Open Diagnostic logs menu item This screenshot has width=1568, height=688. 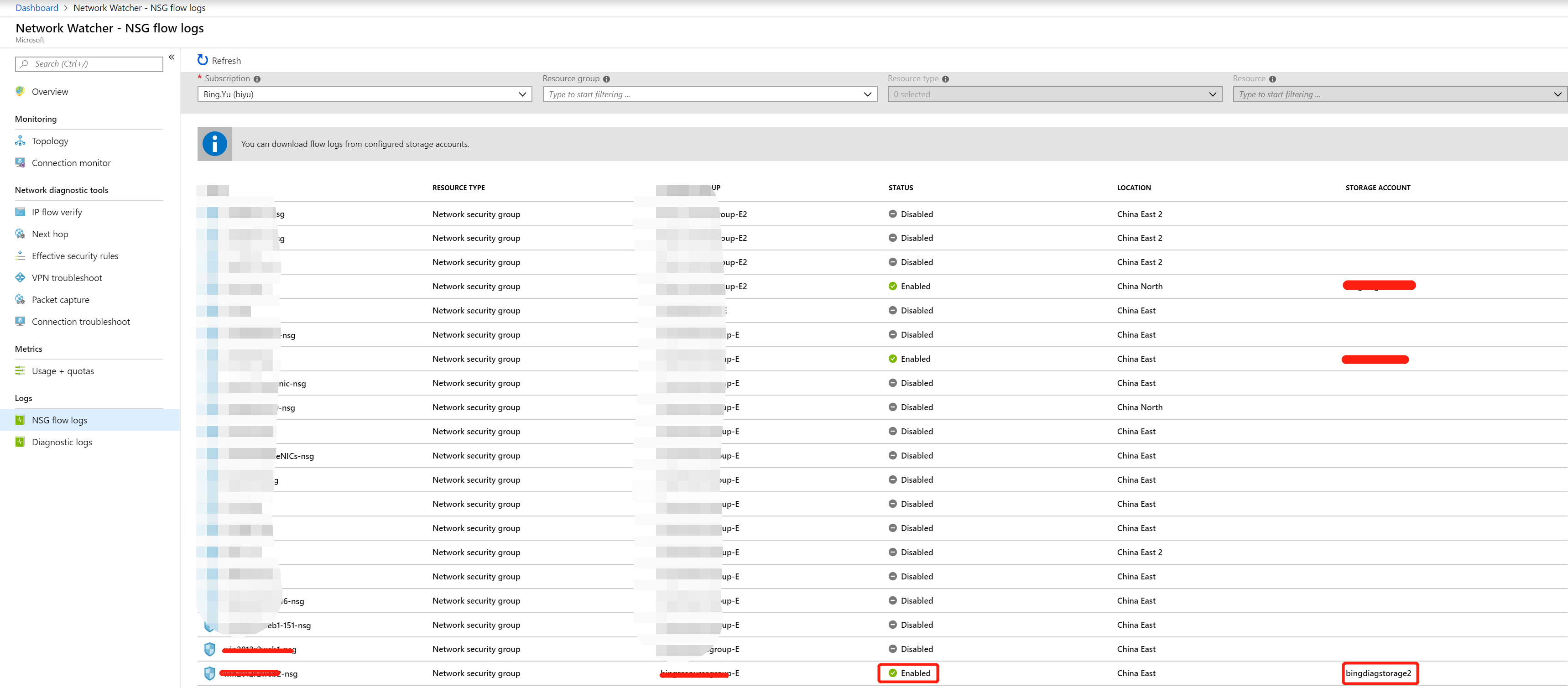pos(62,442)
